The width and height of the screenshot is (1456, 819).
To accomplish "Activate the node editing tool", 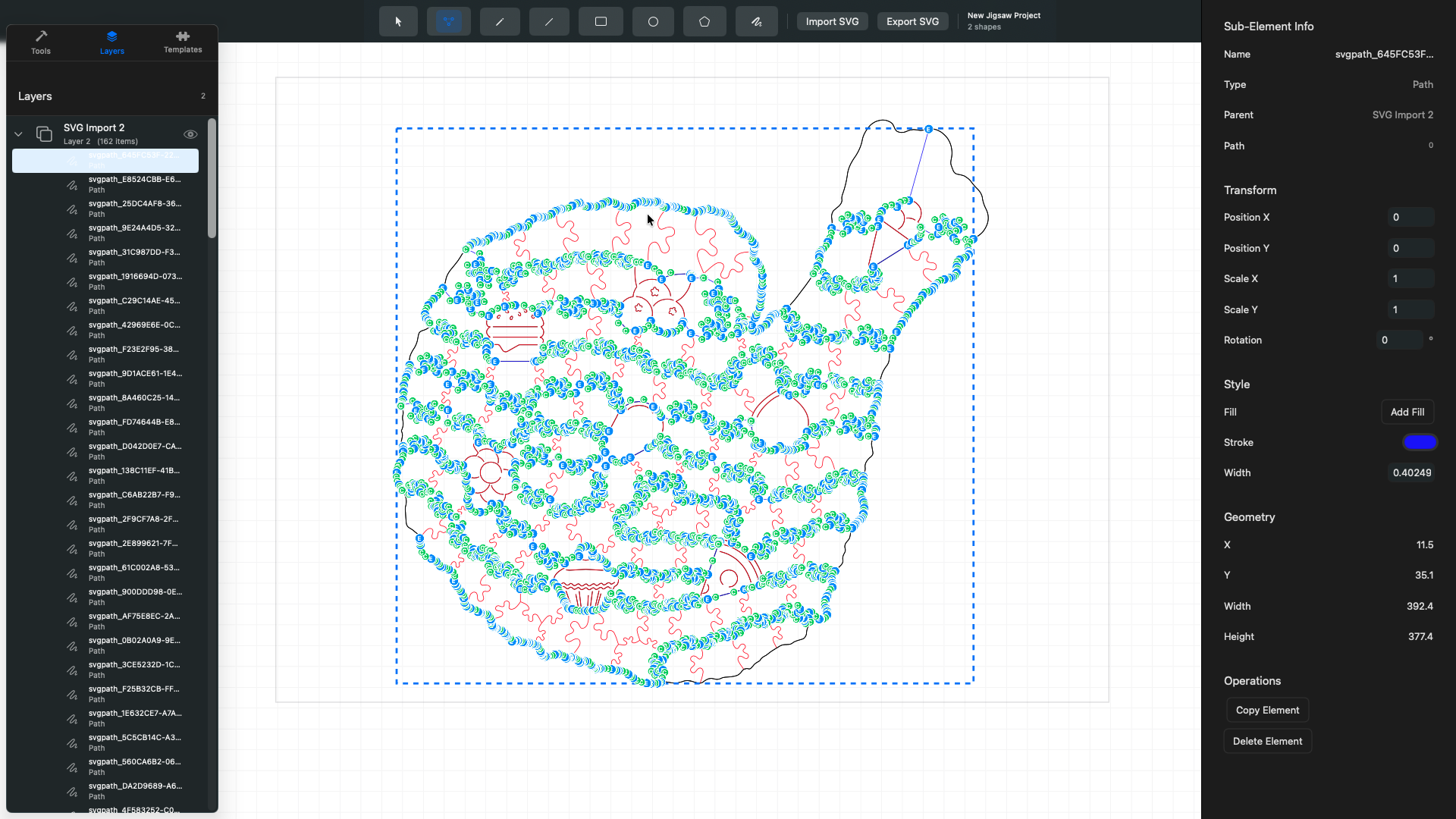I will pyautogui.click(x=448, y=21).
